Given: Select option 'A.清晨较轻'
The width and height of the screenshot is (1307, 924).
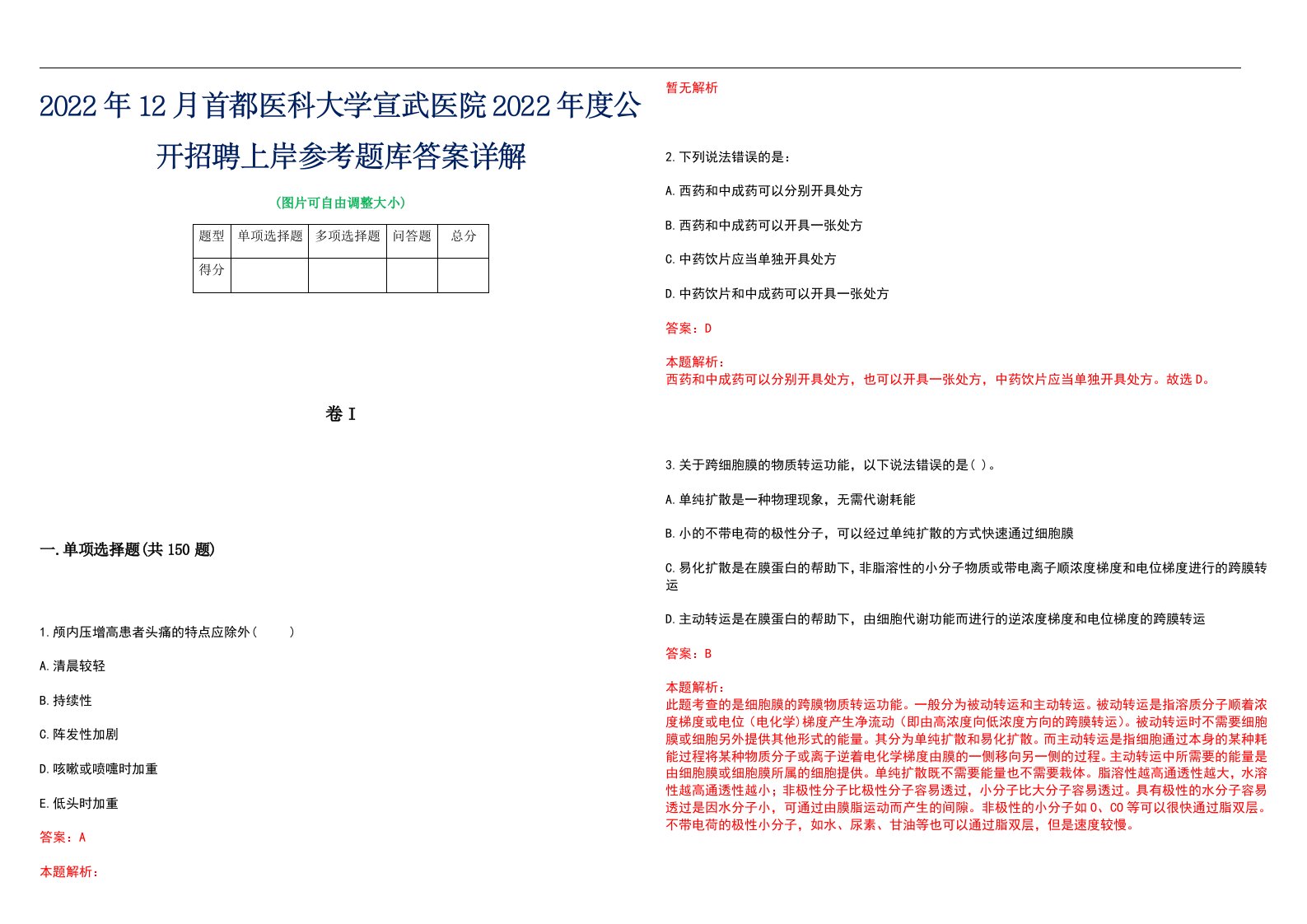Looking at the screenshot, I should [x=72, y=666].
